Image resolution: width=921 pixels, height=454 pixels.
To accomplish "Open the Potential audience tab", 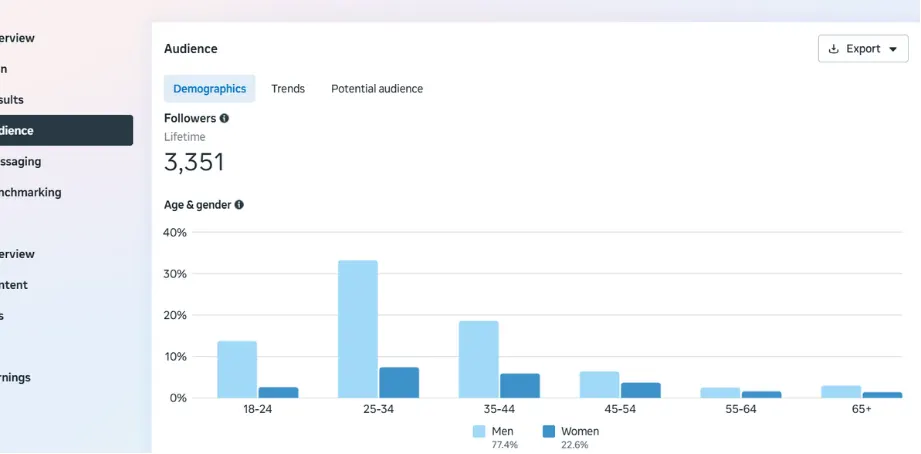I will click(377, 89).
